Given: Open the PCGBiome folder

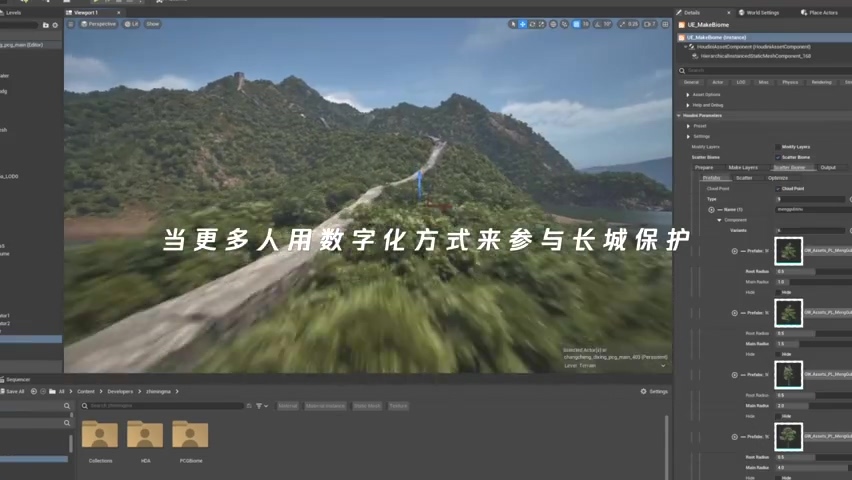Looking at the screenshot, I should pyautogui.click(x=190, y=438).
